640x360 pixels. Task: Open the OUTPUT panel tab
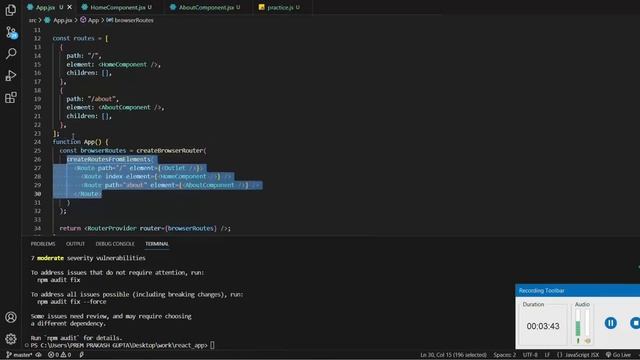coord(76,244)
